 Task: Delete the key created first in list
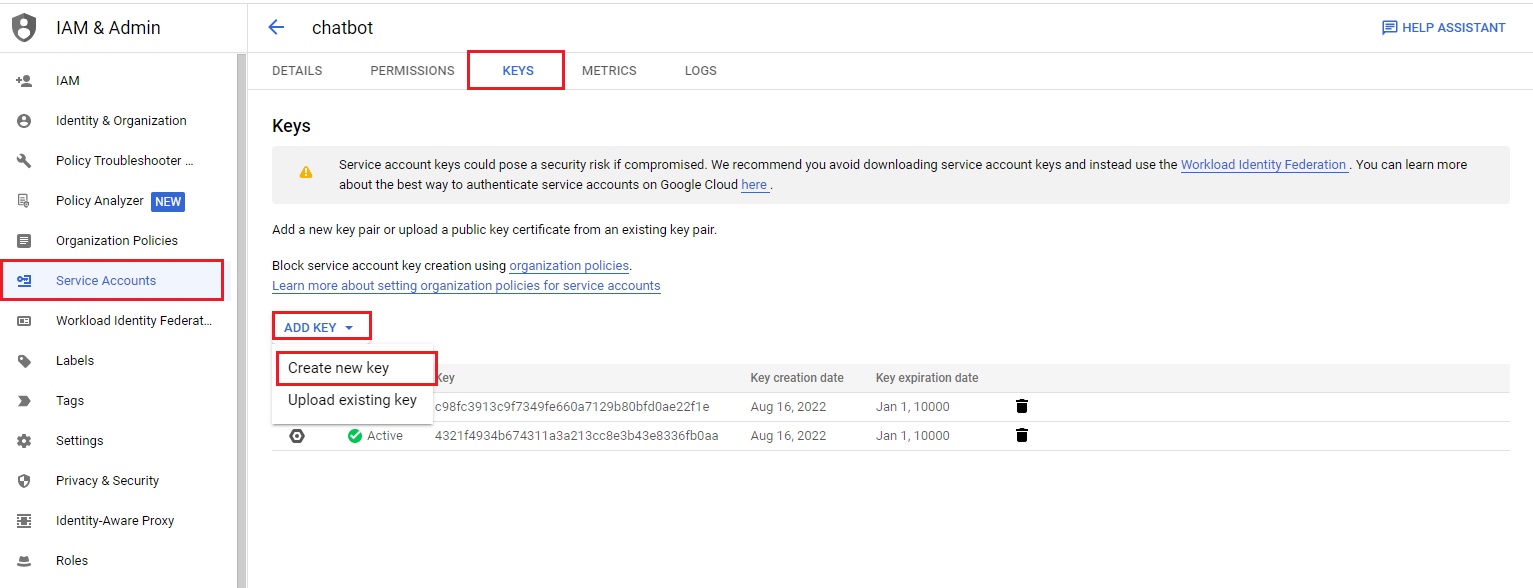pos(1021,406)
